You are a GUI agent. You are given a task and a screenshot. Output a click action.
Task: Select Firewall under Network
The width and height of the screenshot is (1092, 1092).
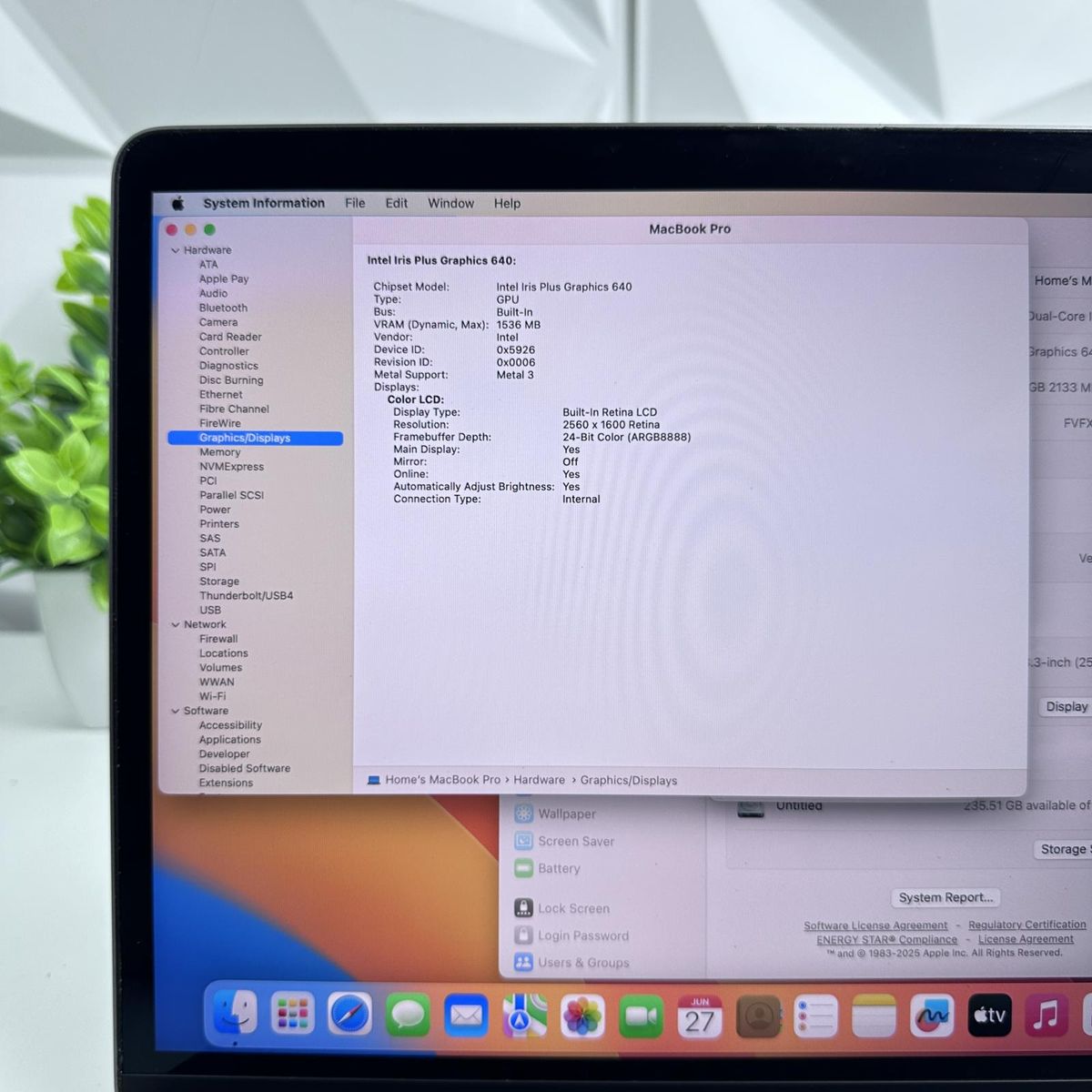(218, 639)
